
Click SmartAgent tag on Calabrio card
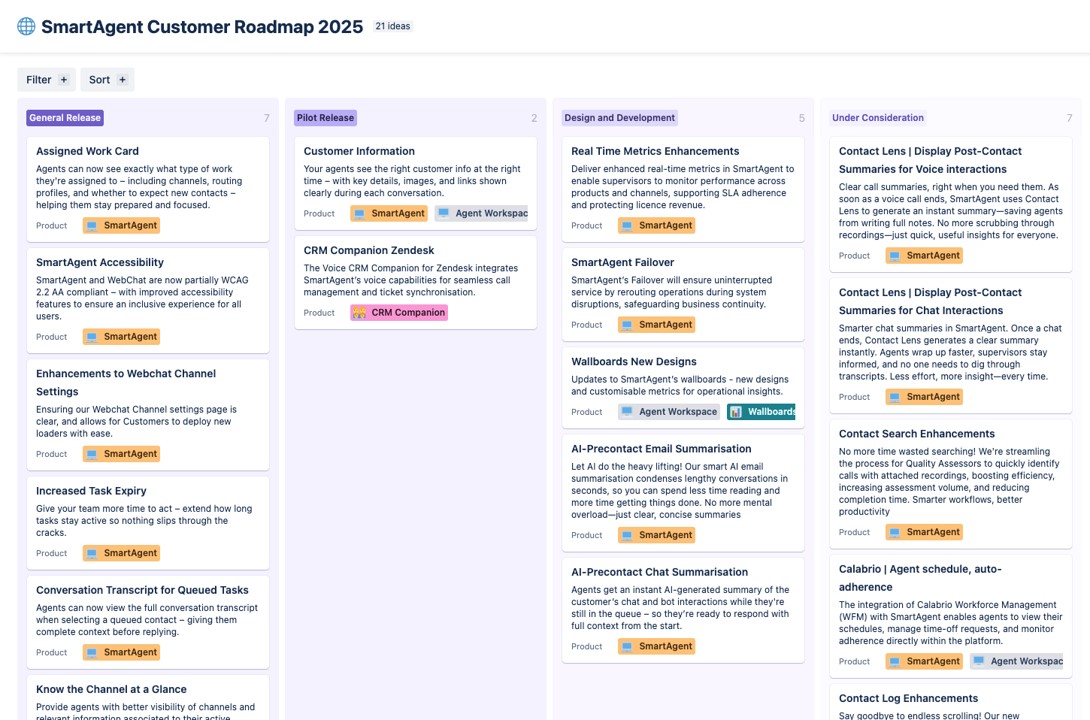(x=924, y=661)
